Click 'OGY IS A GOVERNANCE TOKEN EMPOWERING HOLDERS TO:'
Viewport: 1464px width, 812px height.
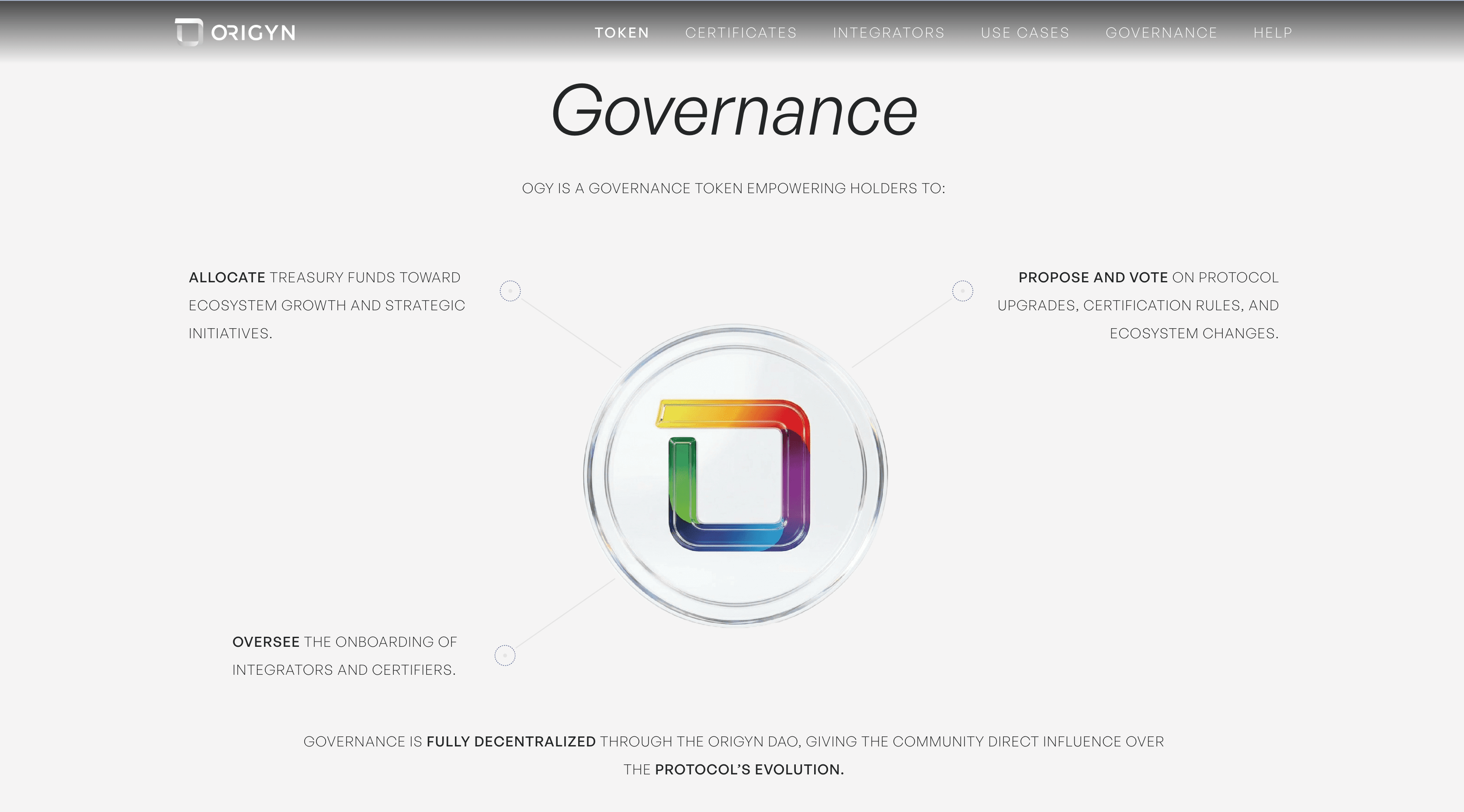734,188
